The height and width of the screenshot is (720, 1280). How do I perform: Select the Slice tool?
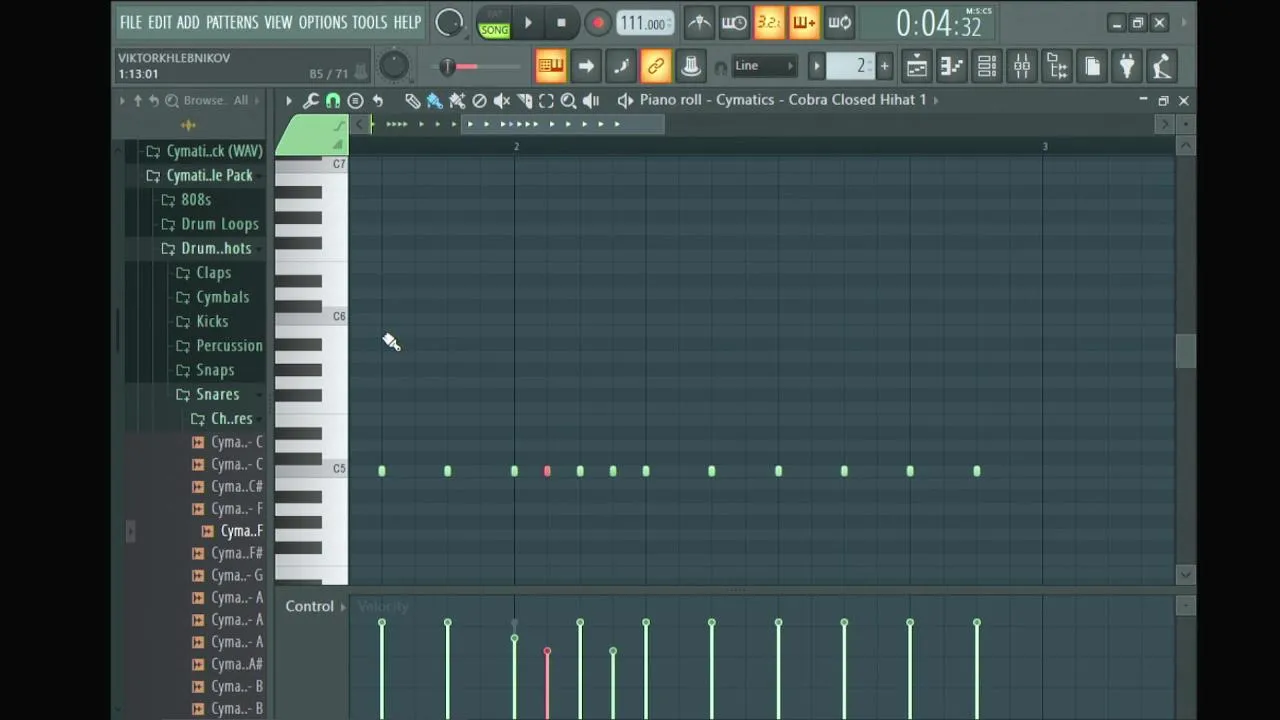524,101
